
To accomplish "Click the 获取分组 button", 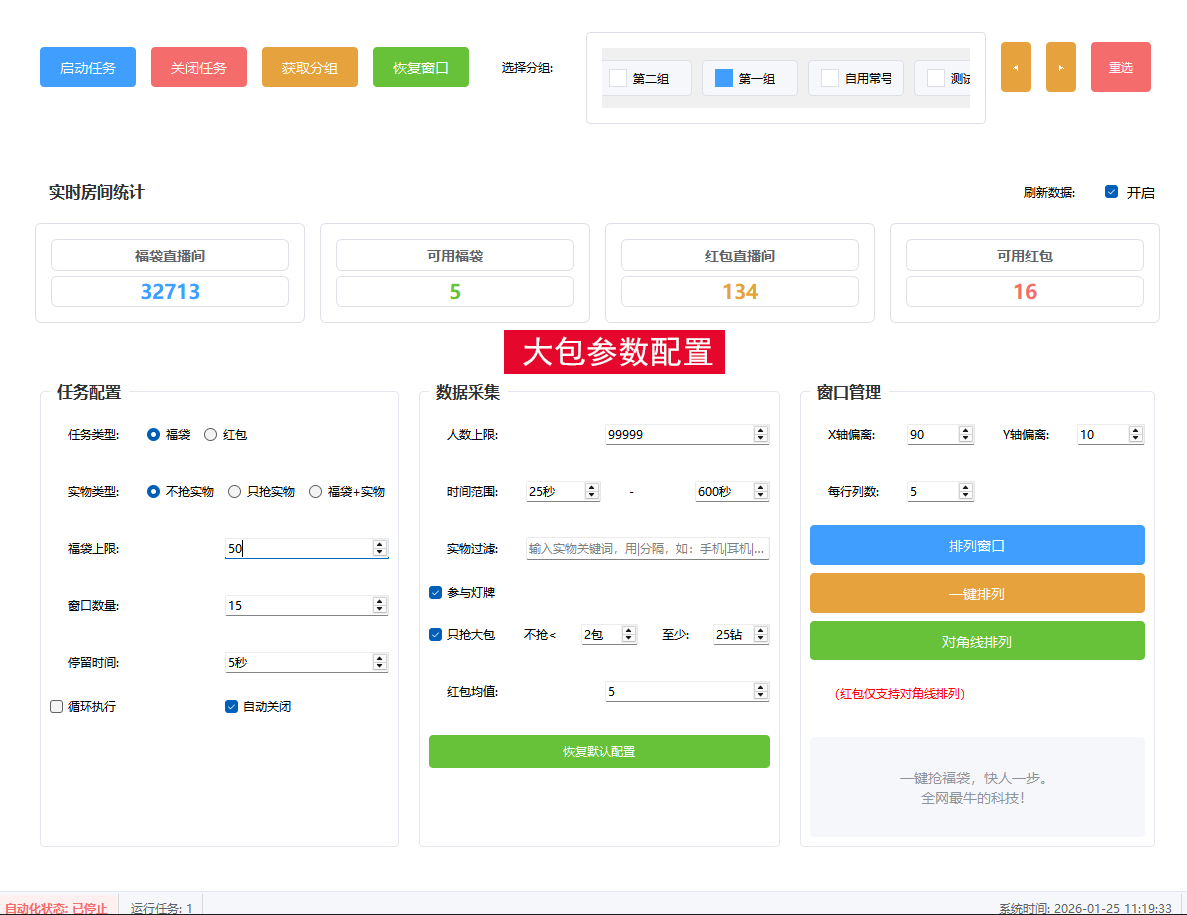I will (x=310, y=67).
